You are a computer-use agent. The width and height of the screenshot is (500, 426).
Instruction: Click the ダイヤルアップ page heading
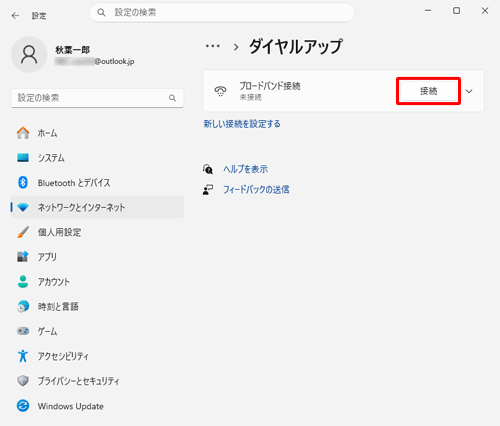click(x=296, y=46)
